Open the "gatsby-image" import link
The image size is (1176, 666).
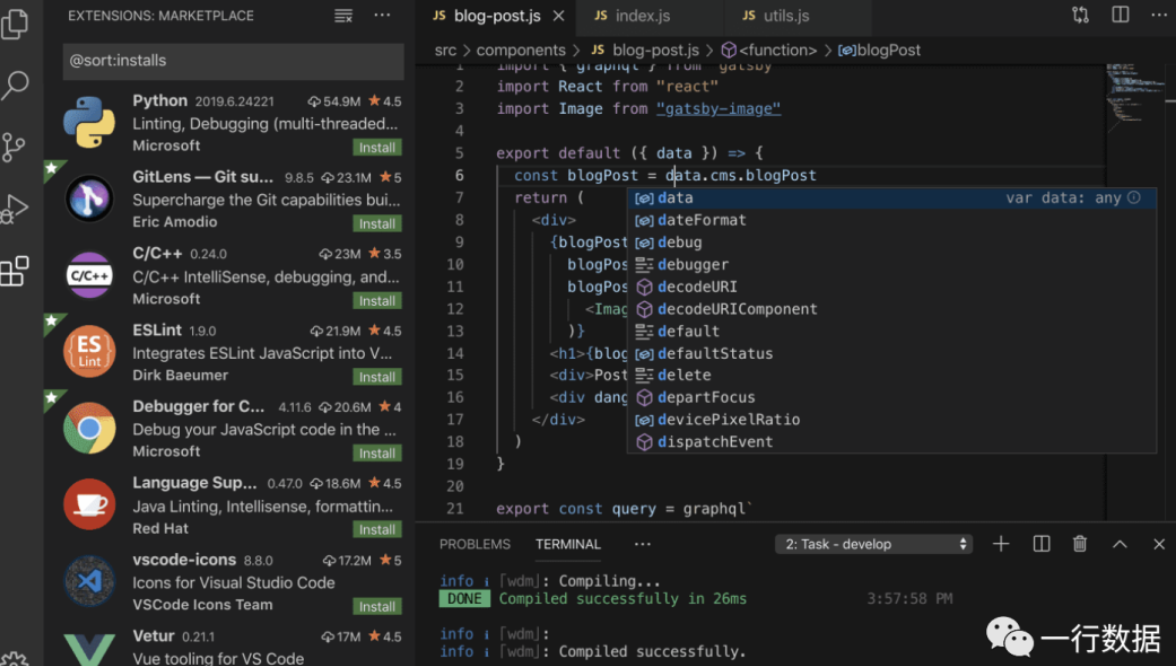point(718,109)
